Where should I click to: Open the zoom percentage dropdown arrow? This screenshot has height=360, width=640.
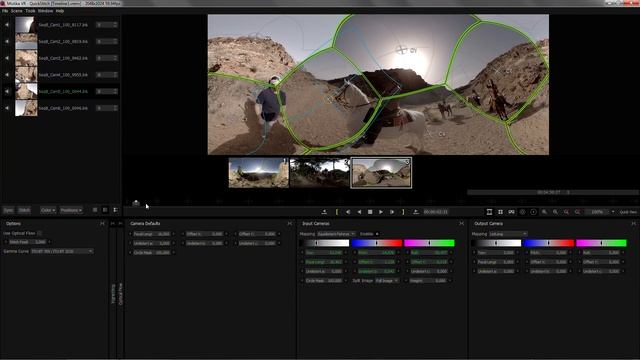(613, 212)
